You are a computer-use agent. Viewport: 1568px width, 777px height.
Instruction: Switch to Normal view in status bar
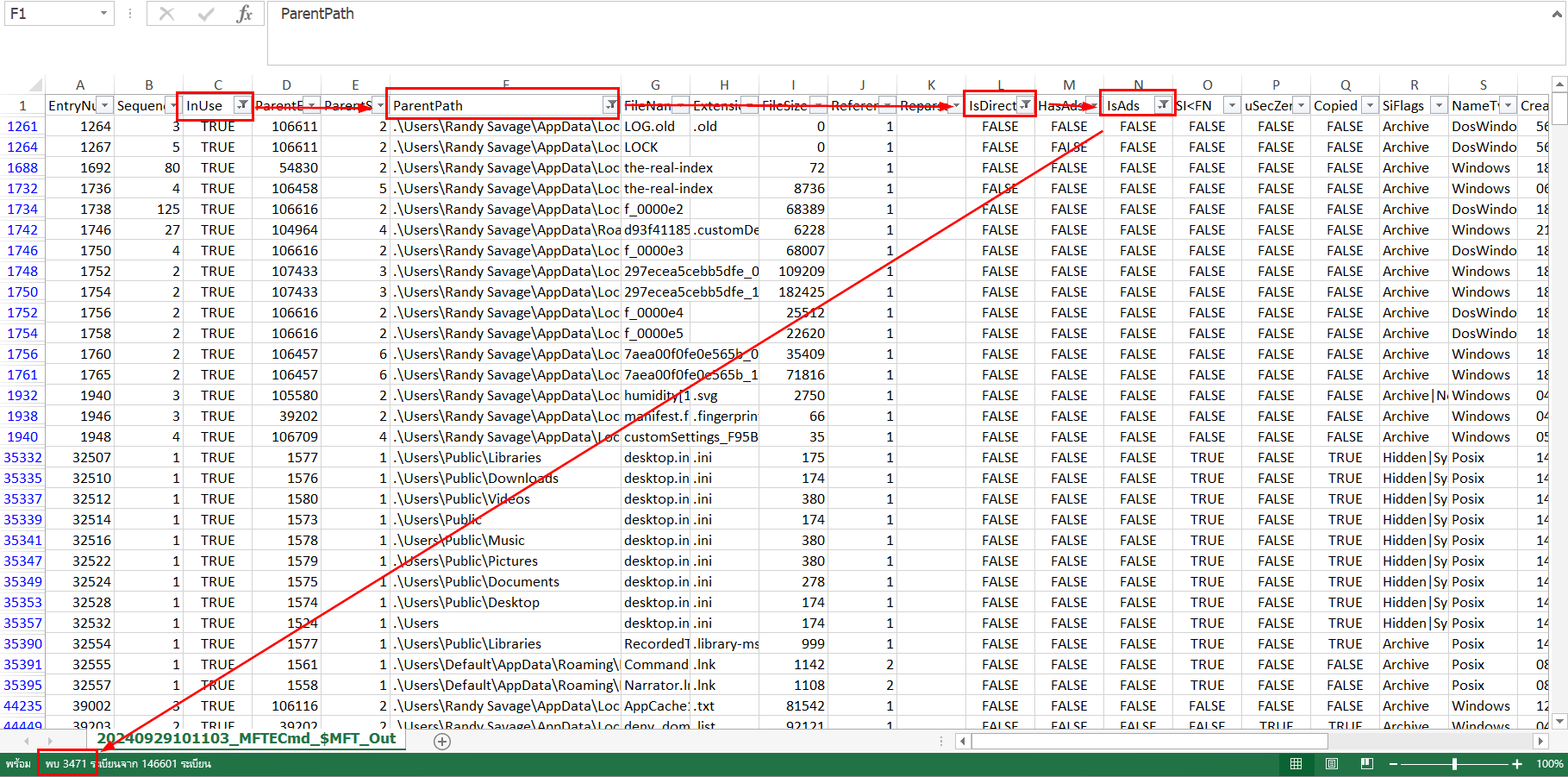[1296, 764]
